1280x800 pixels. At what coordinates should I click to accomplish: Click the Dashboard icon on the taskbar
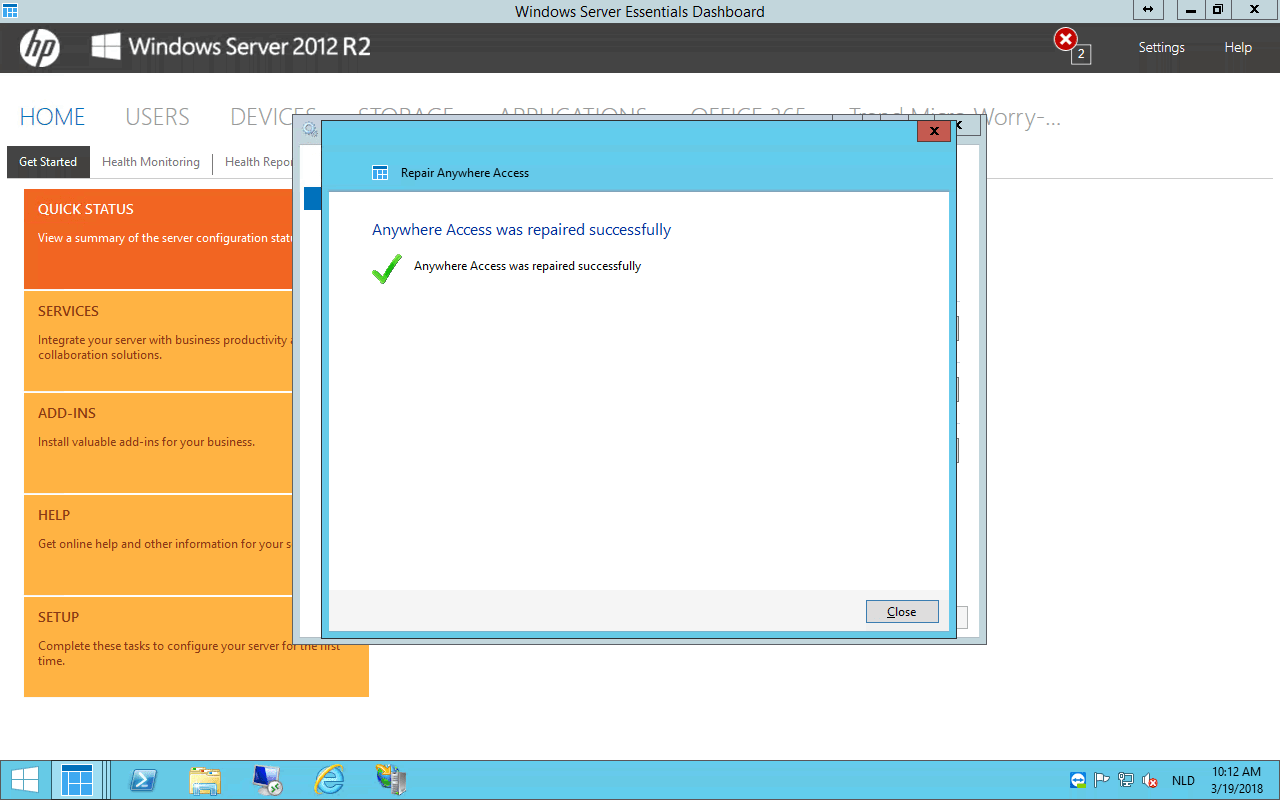tap(77, 780)
